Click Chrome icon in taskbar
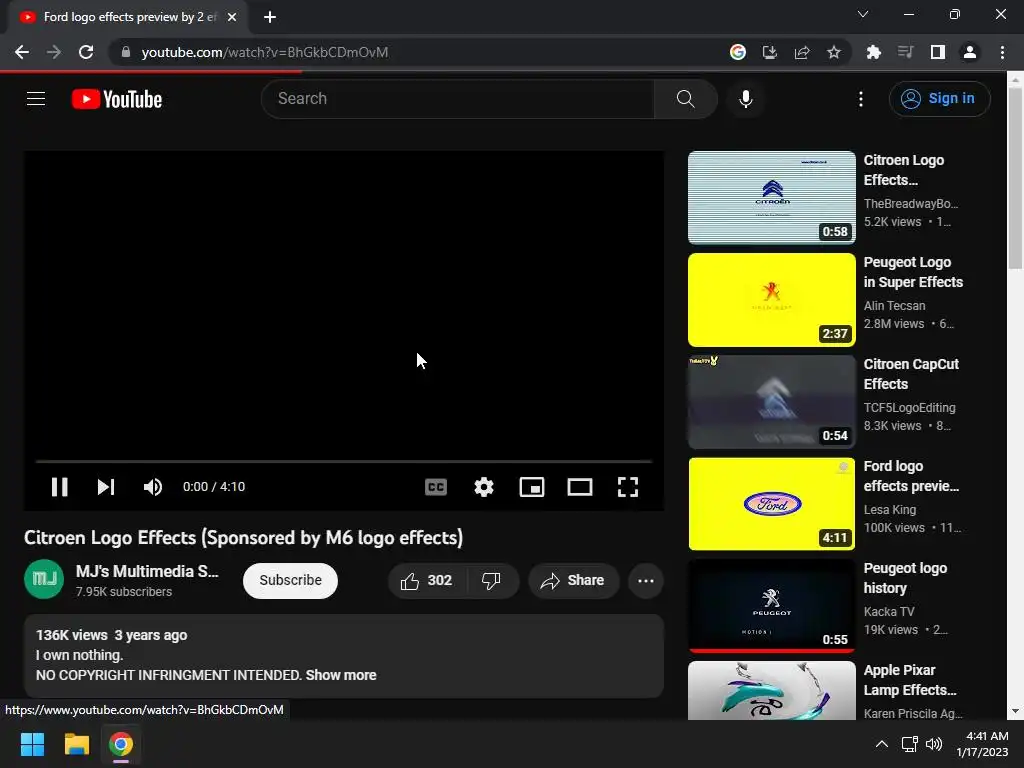 point(121,744)
